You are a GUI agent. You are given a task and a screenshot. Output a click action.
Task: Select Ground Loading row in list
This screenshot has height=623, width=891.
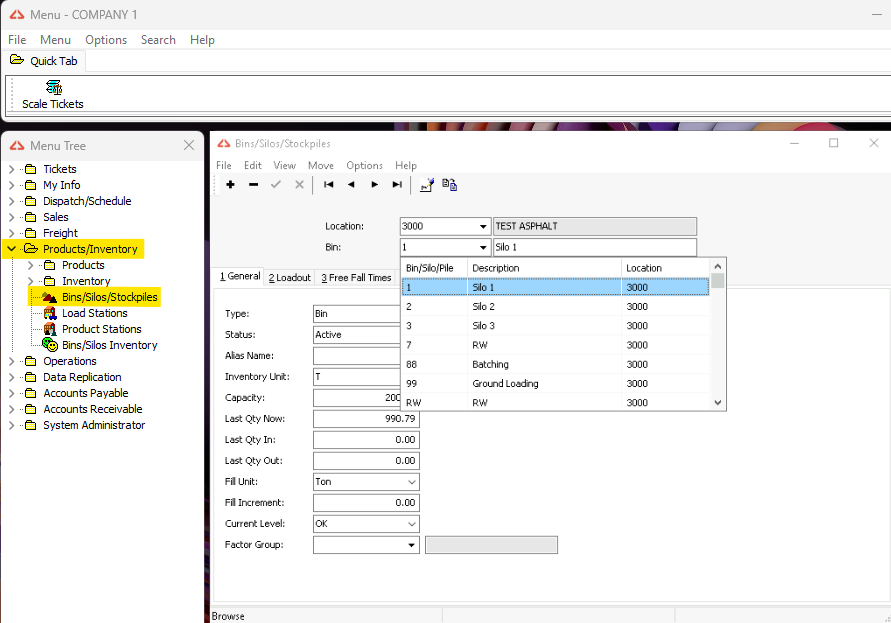coord(555,384)
